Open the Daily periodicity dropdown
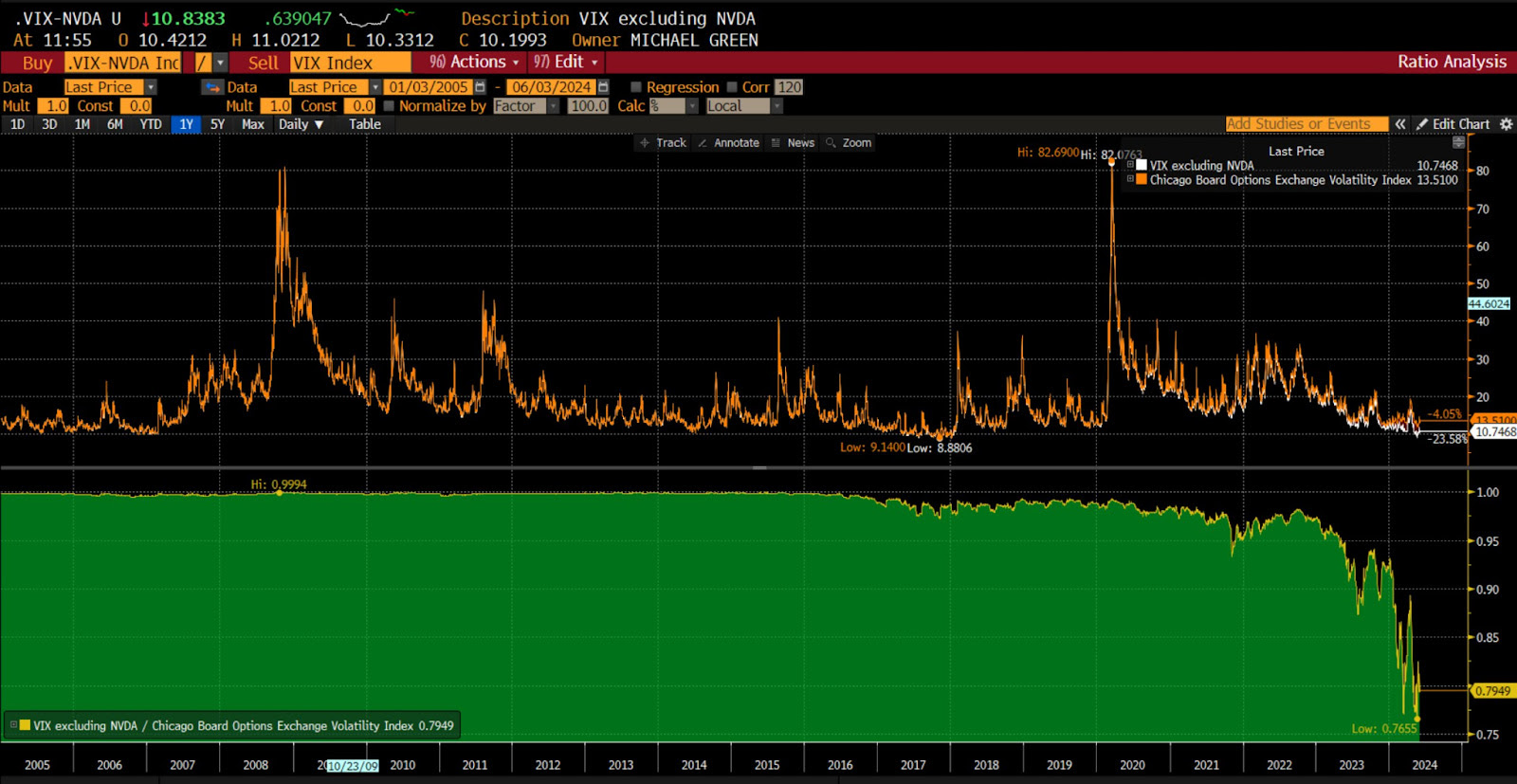The image size is (1517, 784). (301, 124)
